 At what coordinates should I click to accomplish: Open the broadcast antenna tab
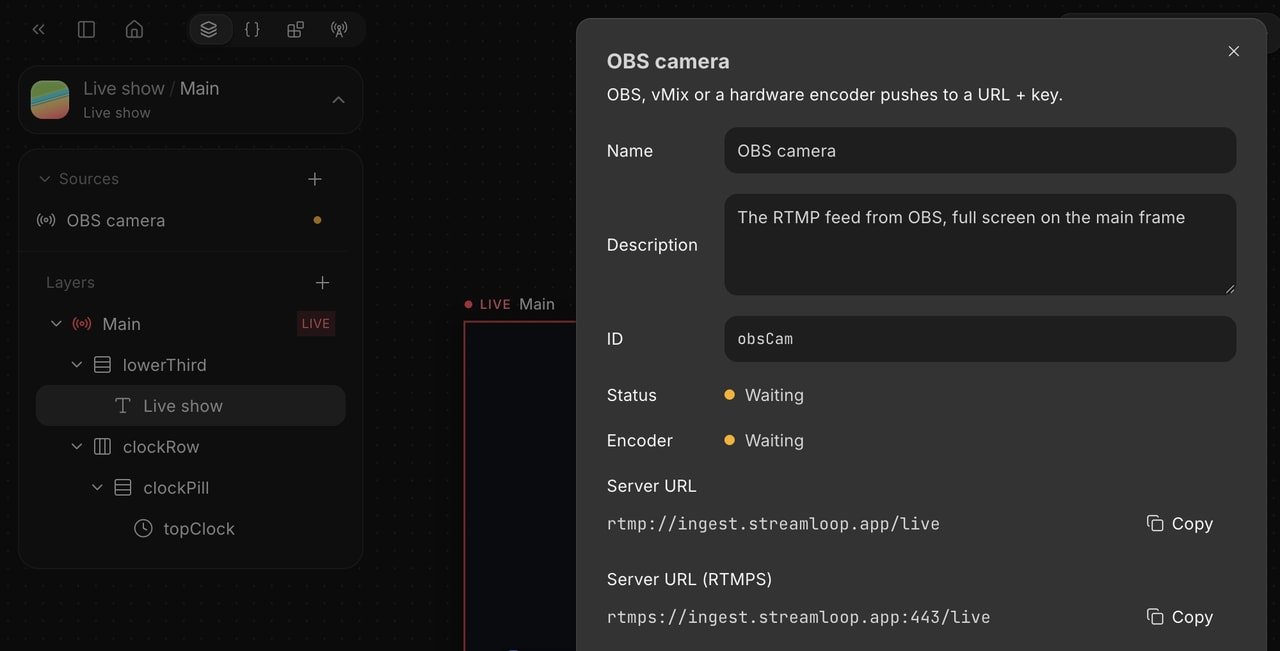pyautogui.click(x=339, y=29)
